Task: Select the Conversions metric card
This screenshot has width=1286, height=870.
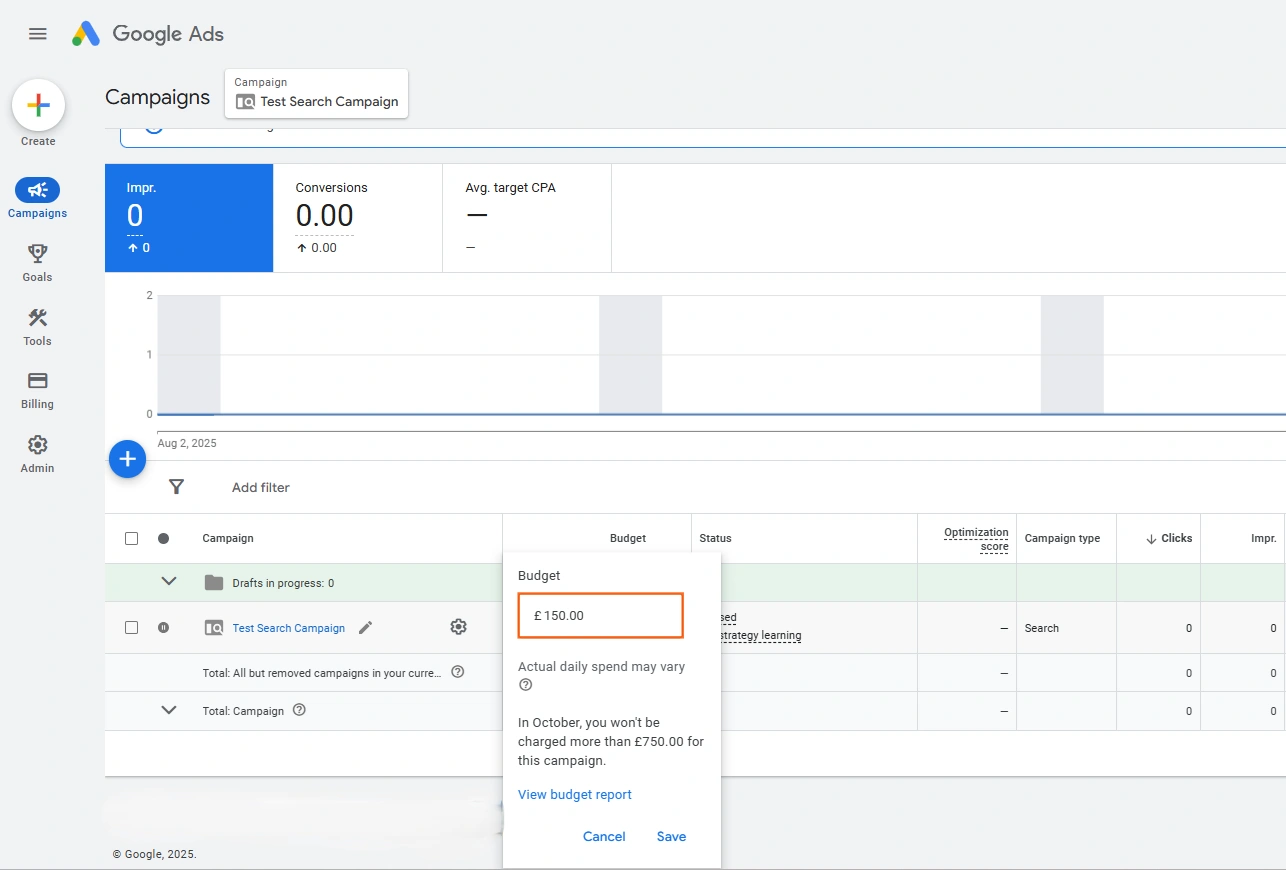Action: click(358, 218)
